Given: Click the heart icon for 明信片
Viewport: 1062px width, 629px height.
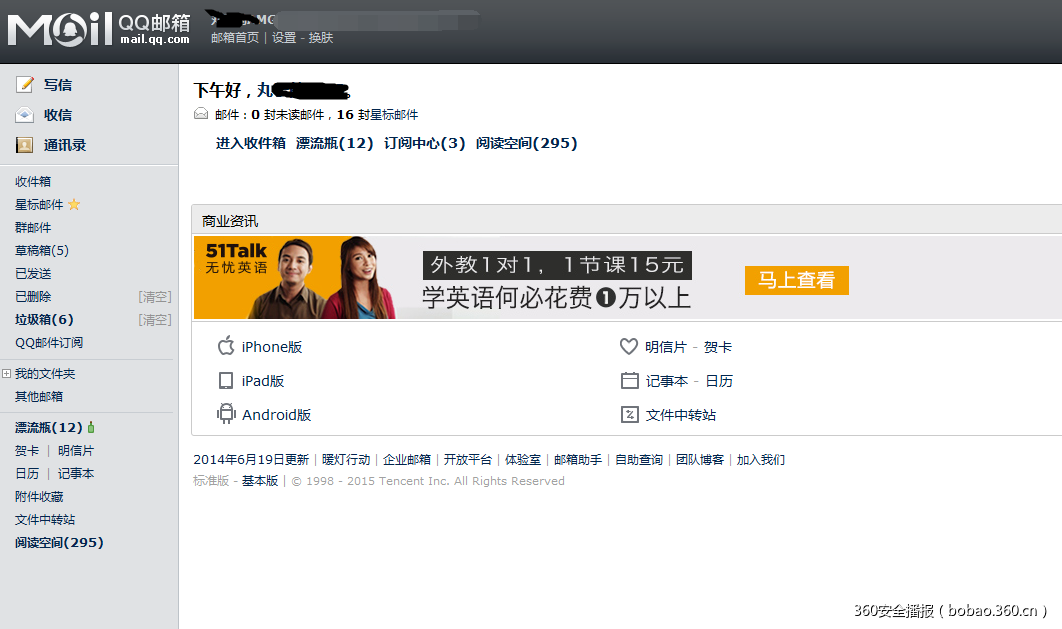Looking at the screenshot, I should coord(629,346).
